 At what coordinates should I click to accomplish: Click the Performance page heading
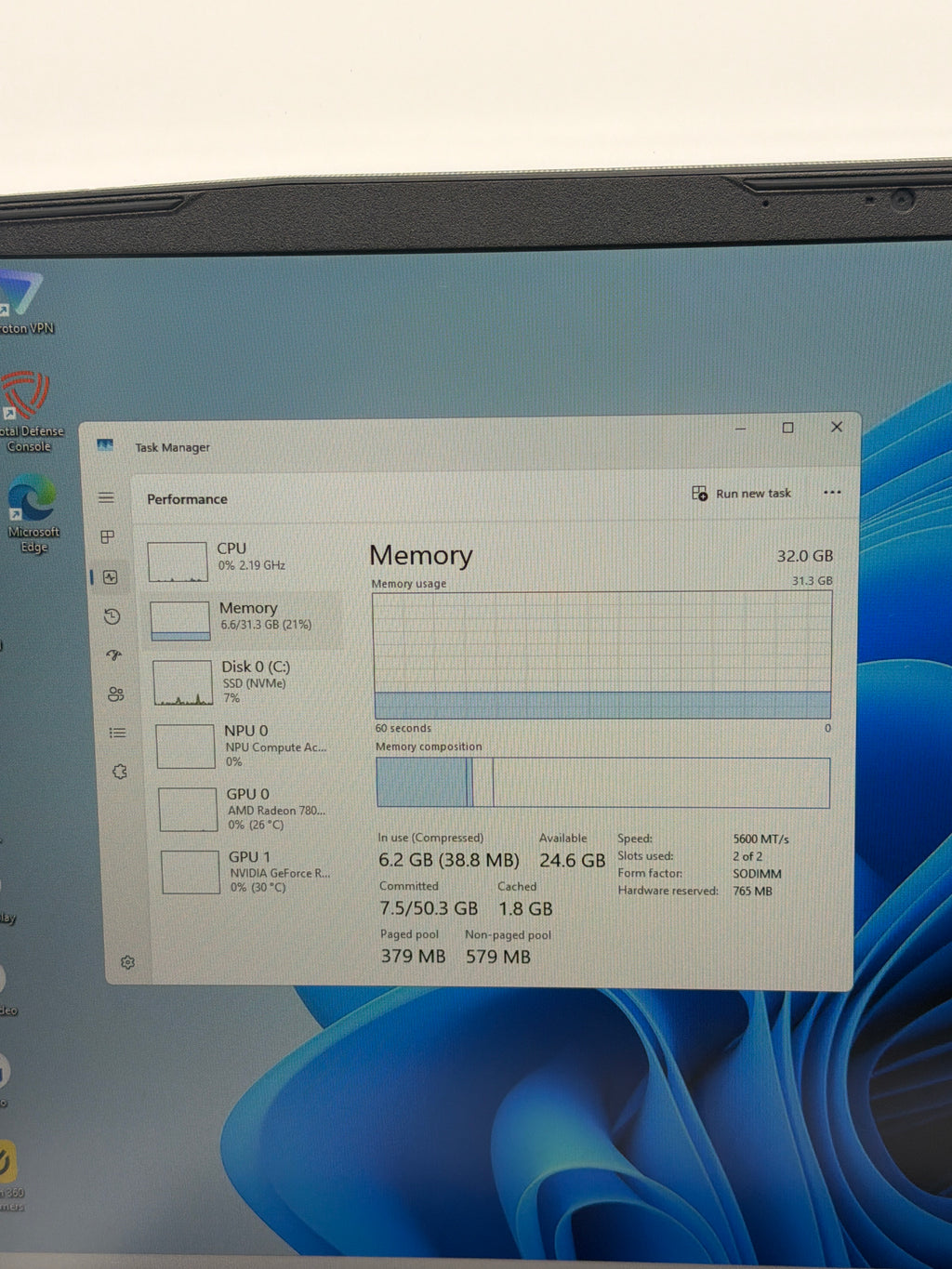pos(187,499)
